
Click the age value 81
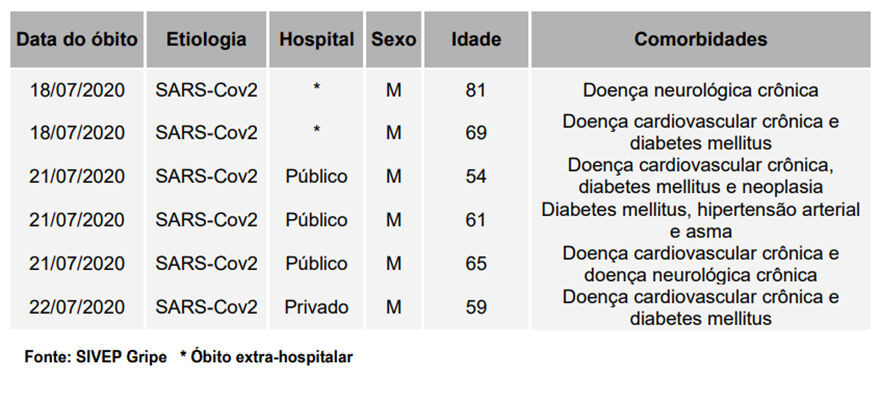(476, 90)
